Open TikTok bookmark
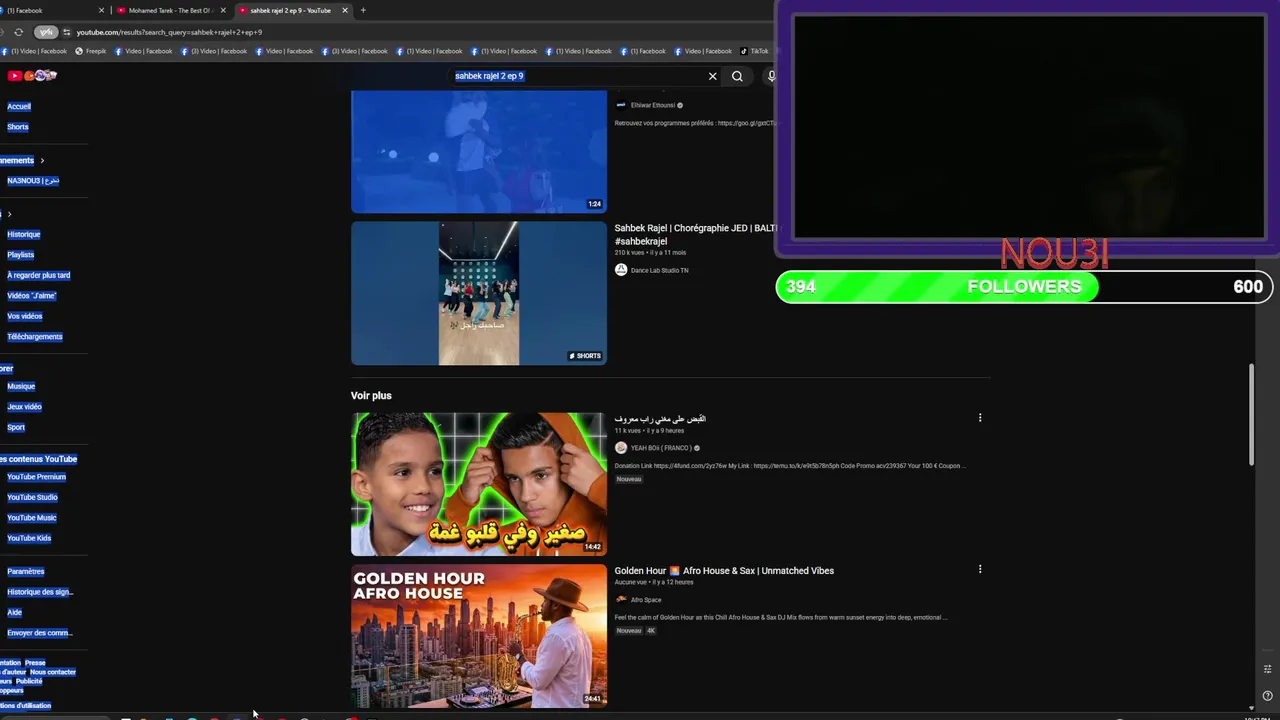 click(x=754, y=51)
